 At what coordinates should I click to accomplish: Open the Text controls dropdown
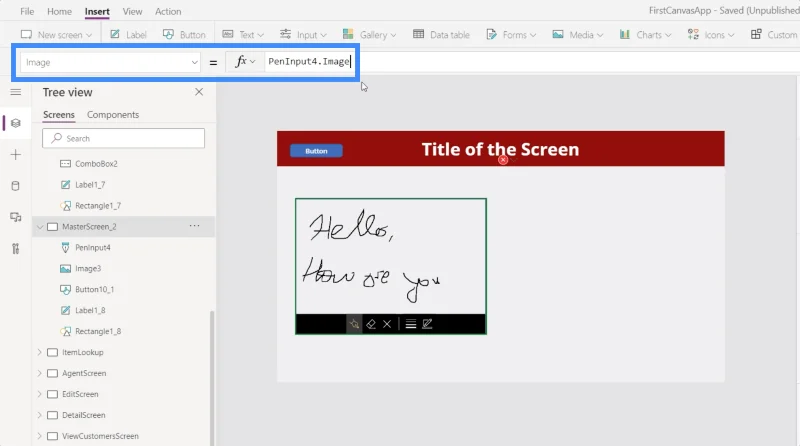click(x=243, y=35)
